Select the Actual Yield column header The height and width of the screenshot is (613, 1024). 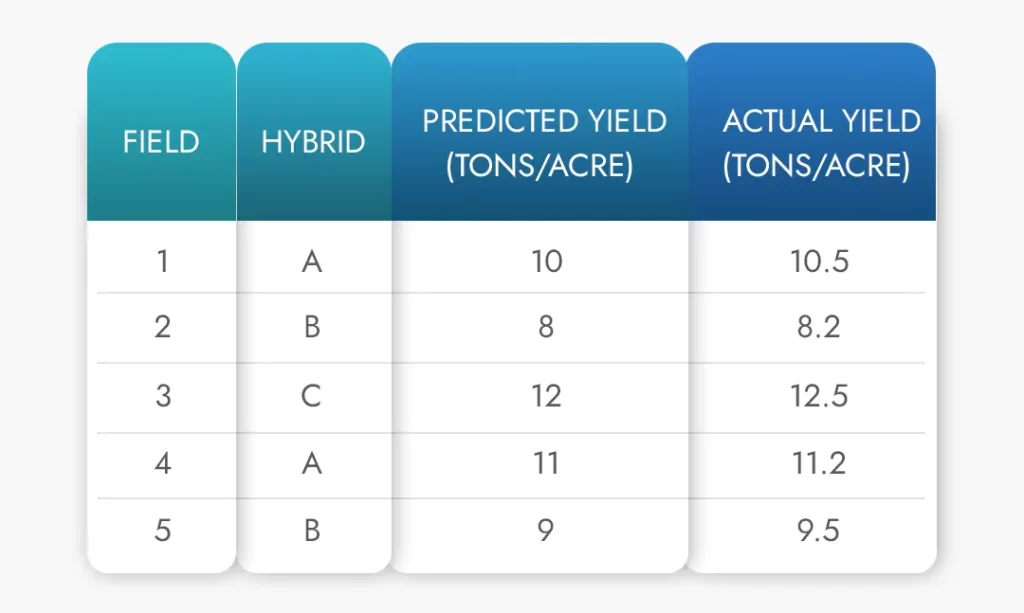[x=820, y=142]
